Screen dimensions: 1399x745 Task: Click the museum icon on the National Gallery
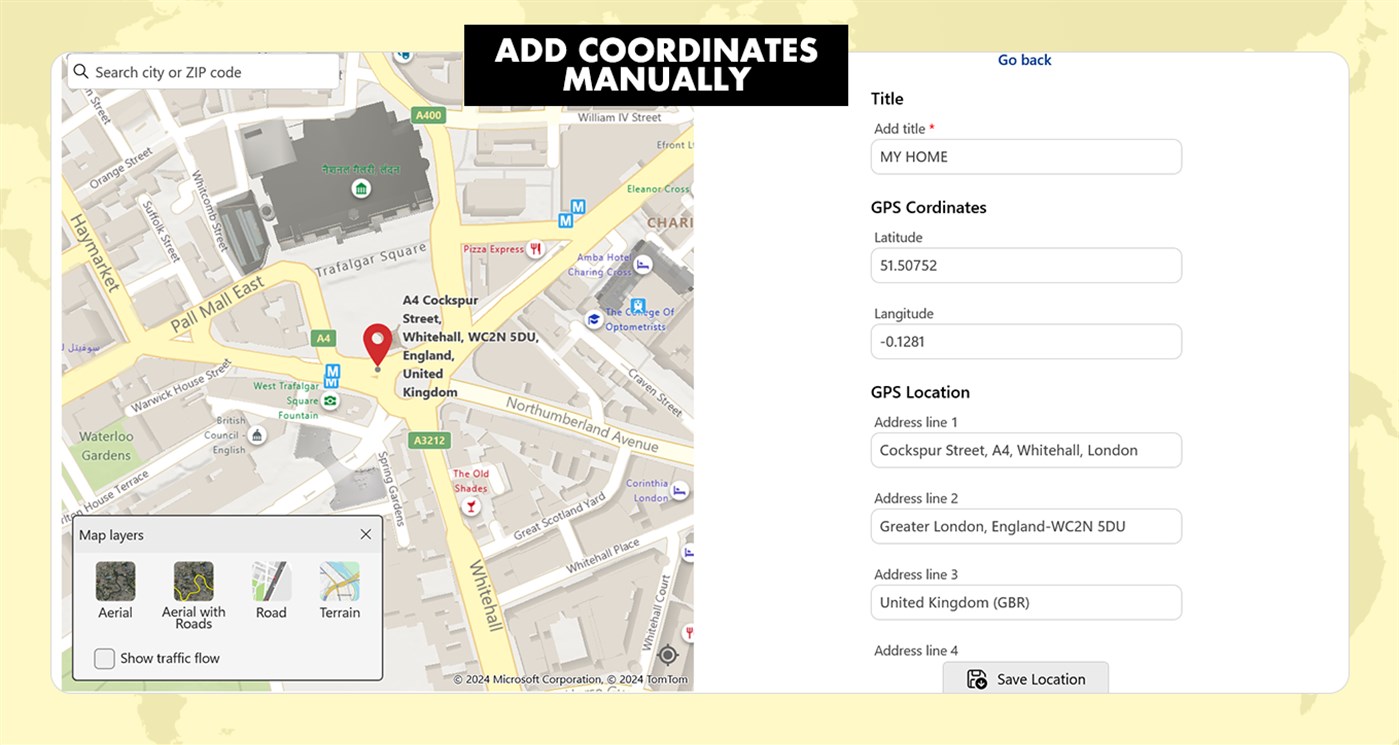click(x=361, y=187)
